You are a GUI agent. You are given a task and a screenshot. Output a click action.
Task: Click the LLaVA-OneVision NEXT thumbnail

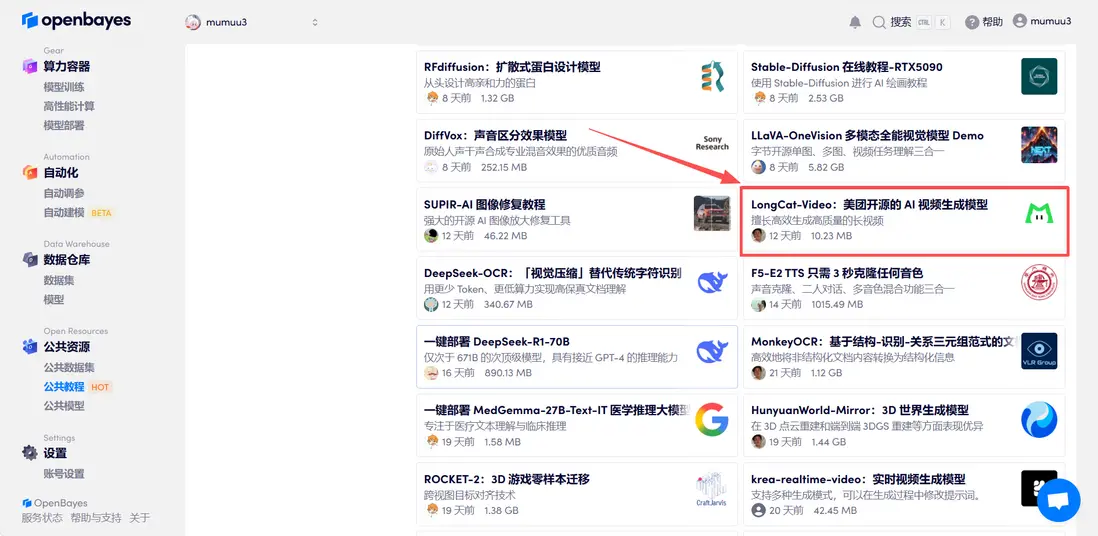tap(1039, 144)
